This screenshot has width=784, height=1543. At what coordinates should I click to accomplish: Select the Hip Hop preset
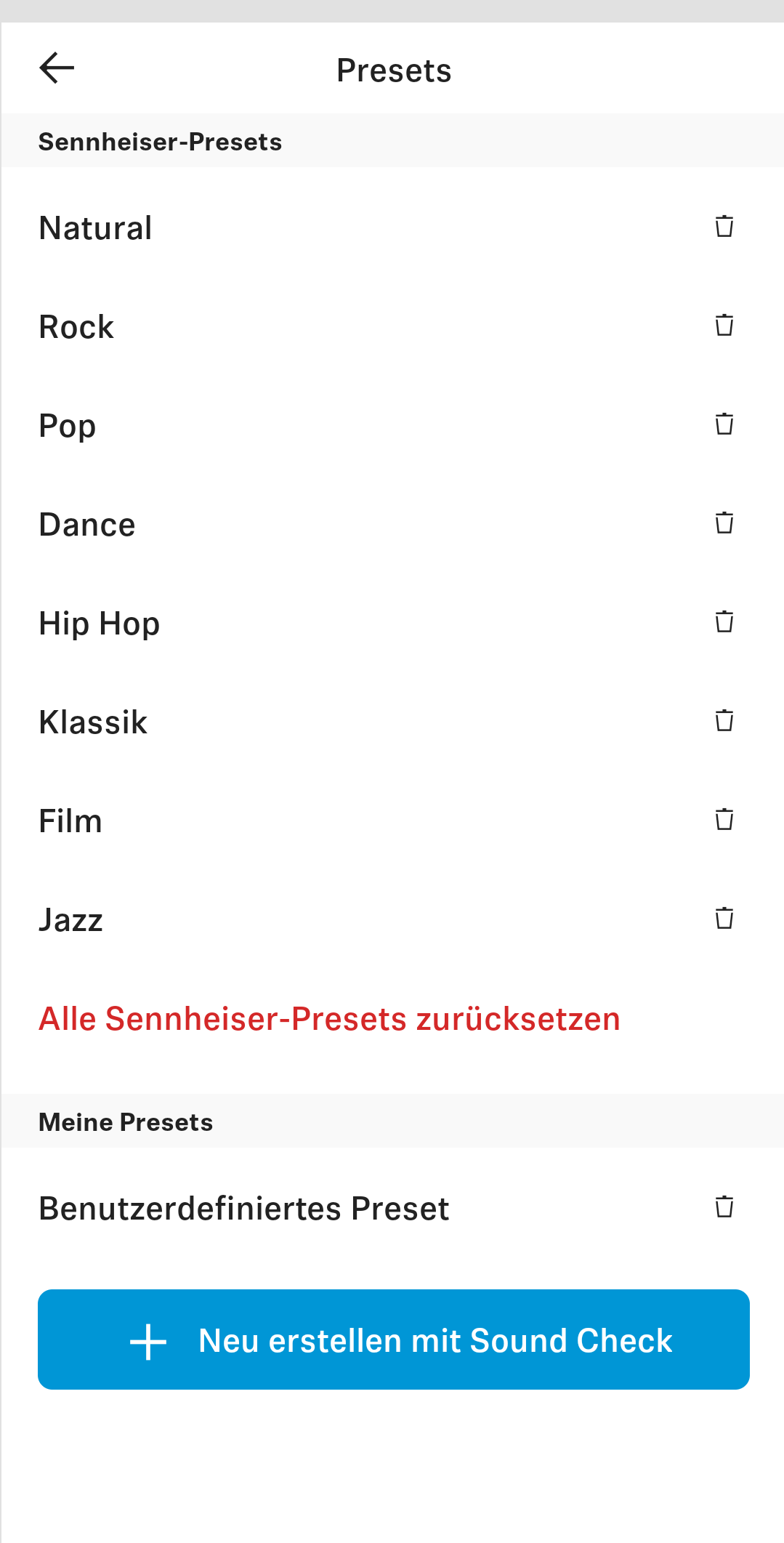(x=100, y=624)
